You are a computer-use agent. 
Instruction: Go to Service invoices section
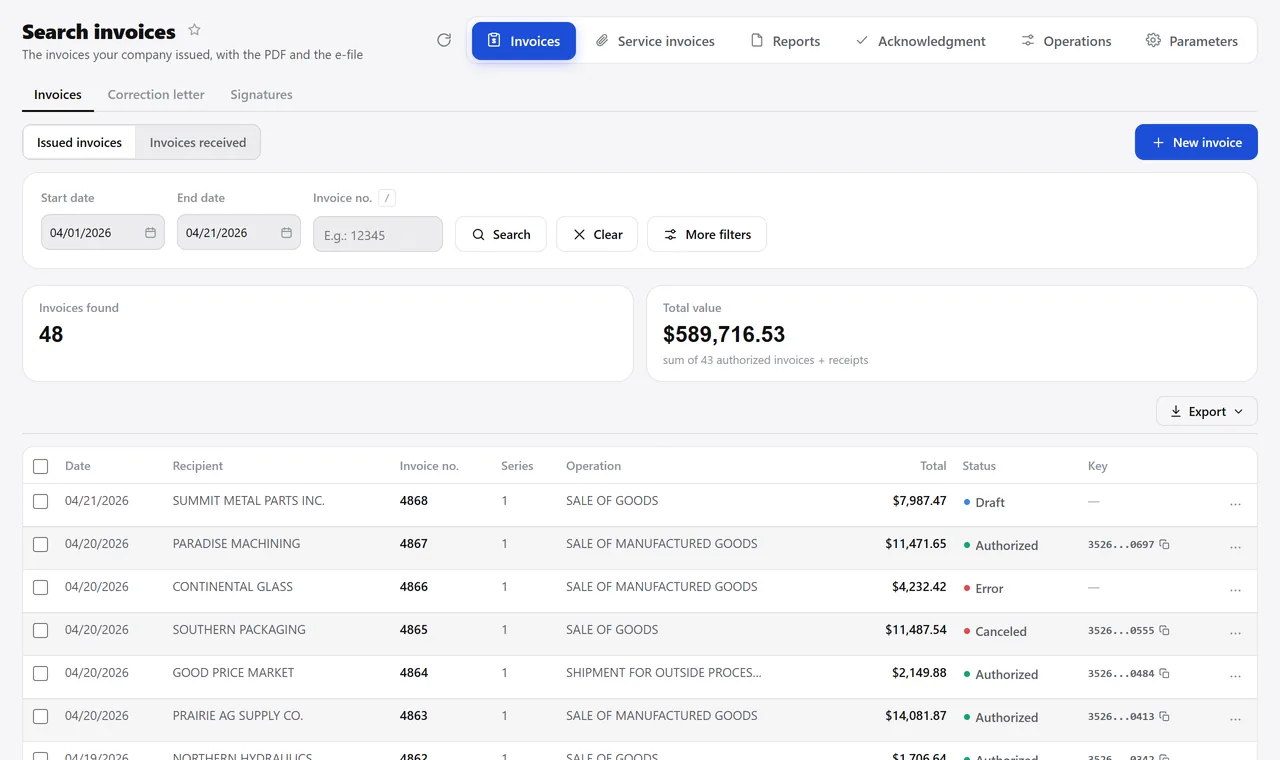(655, 41)
